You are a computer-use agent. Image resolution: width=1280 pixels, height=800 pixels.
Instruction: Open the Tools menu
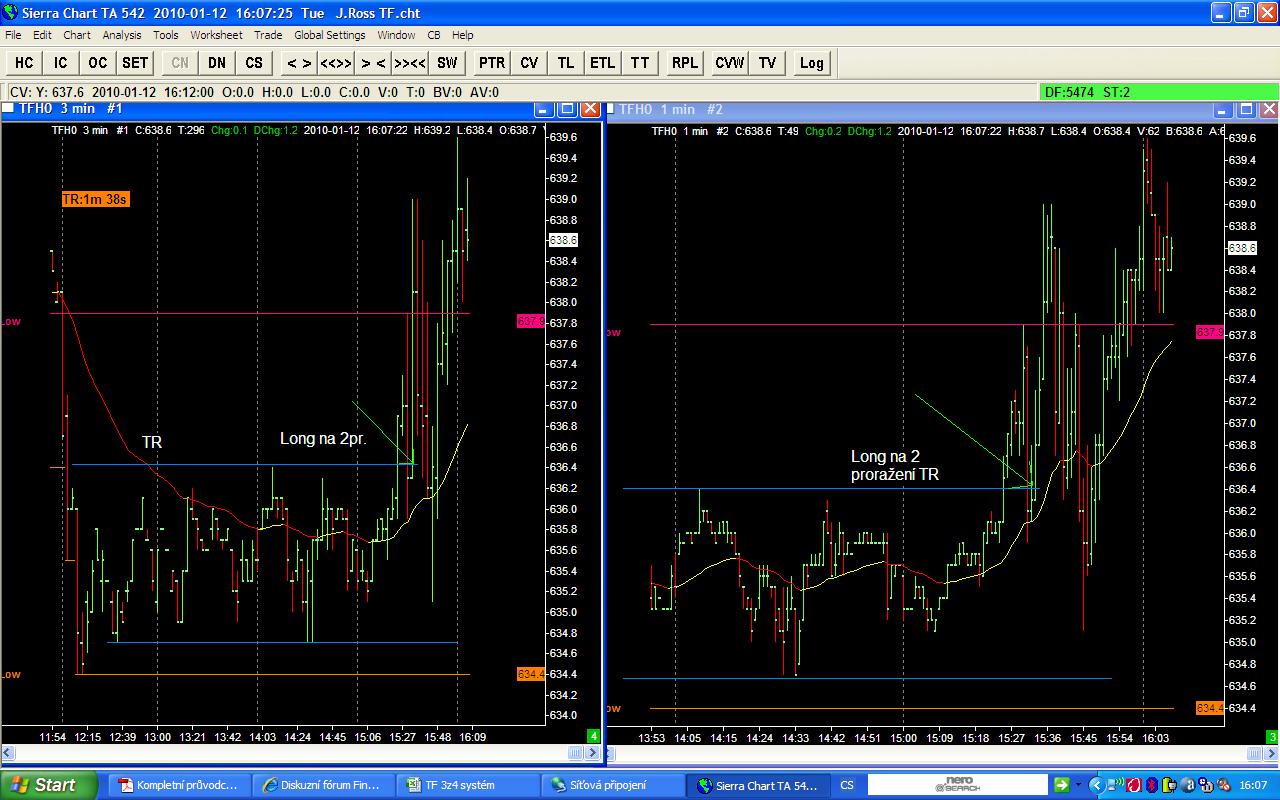[x=166, y=35]
